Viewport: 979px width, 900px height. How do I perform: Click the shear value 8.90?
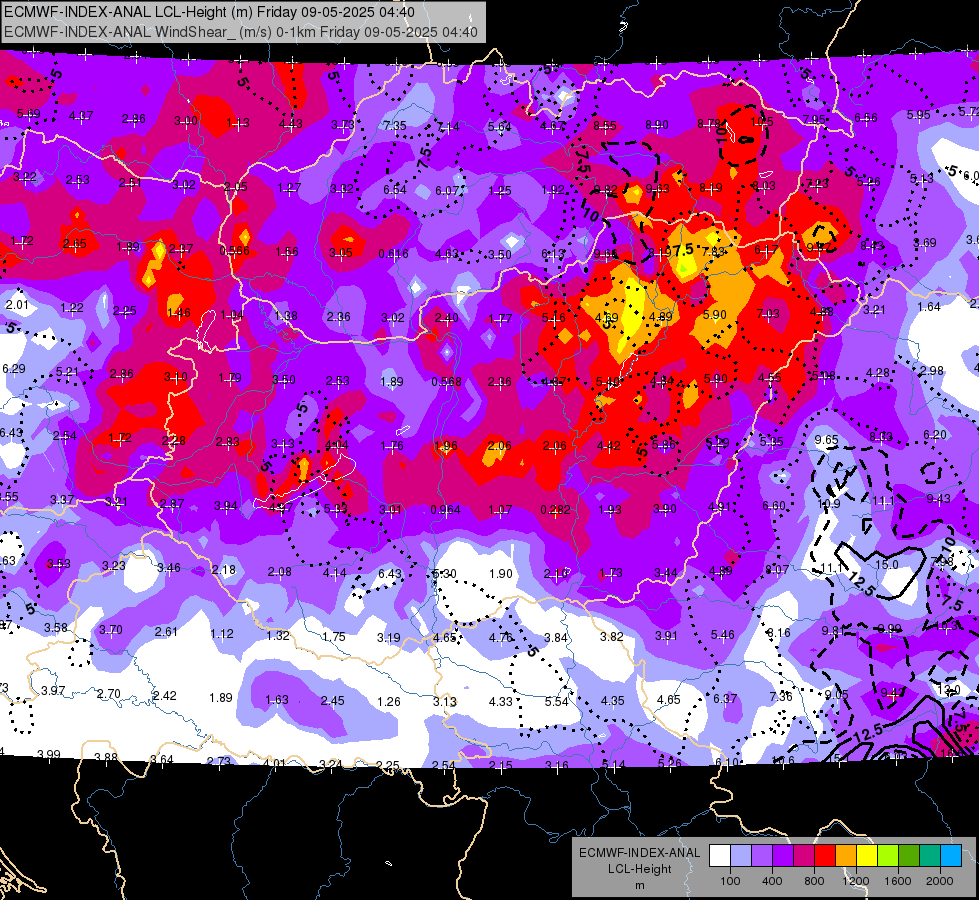click(657, 126)
